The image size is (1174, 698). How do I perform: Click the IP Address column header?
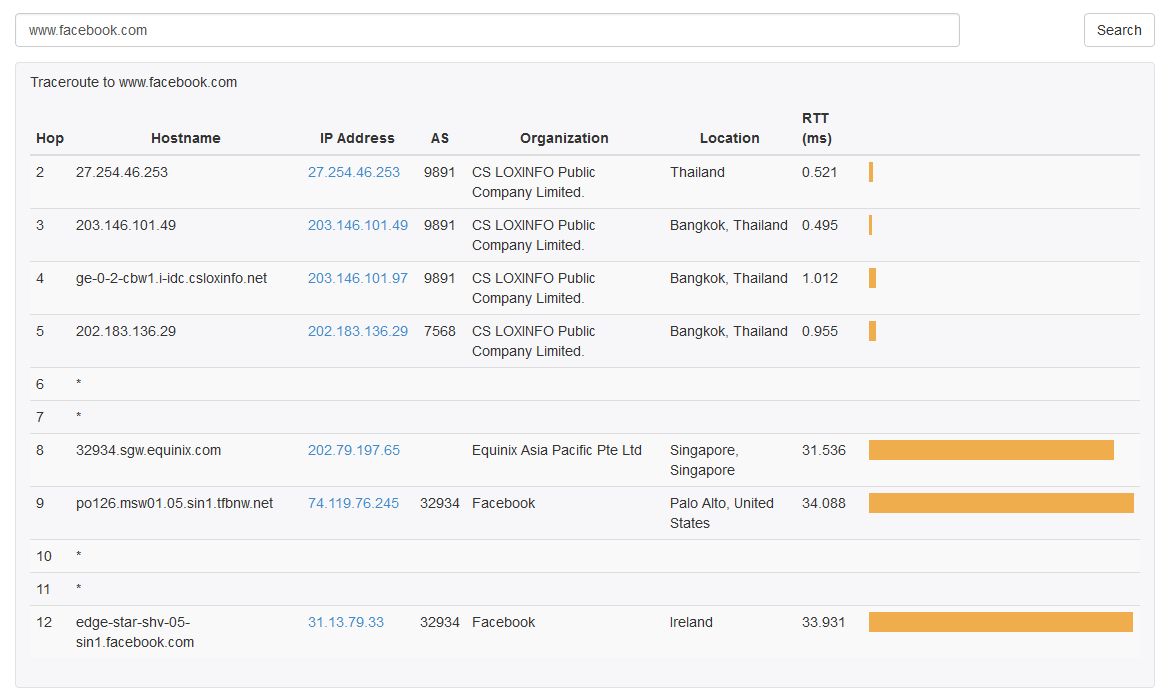[x=357, y=138]
